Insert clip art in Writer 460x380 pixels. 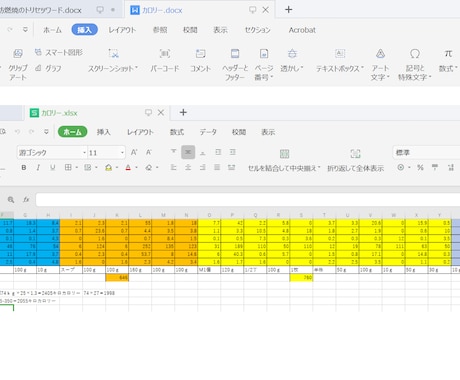[x=18, y=53]
